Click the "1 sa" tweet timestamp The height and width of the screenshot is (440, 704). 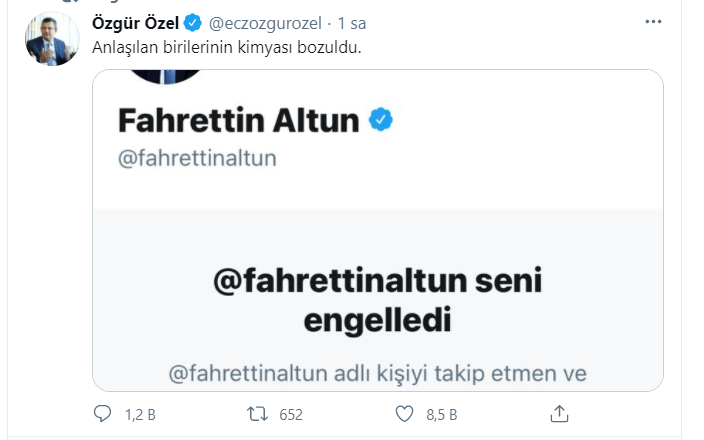(351, 23)
